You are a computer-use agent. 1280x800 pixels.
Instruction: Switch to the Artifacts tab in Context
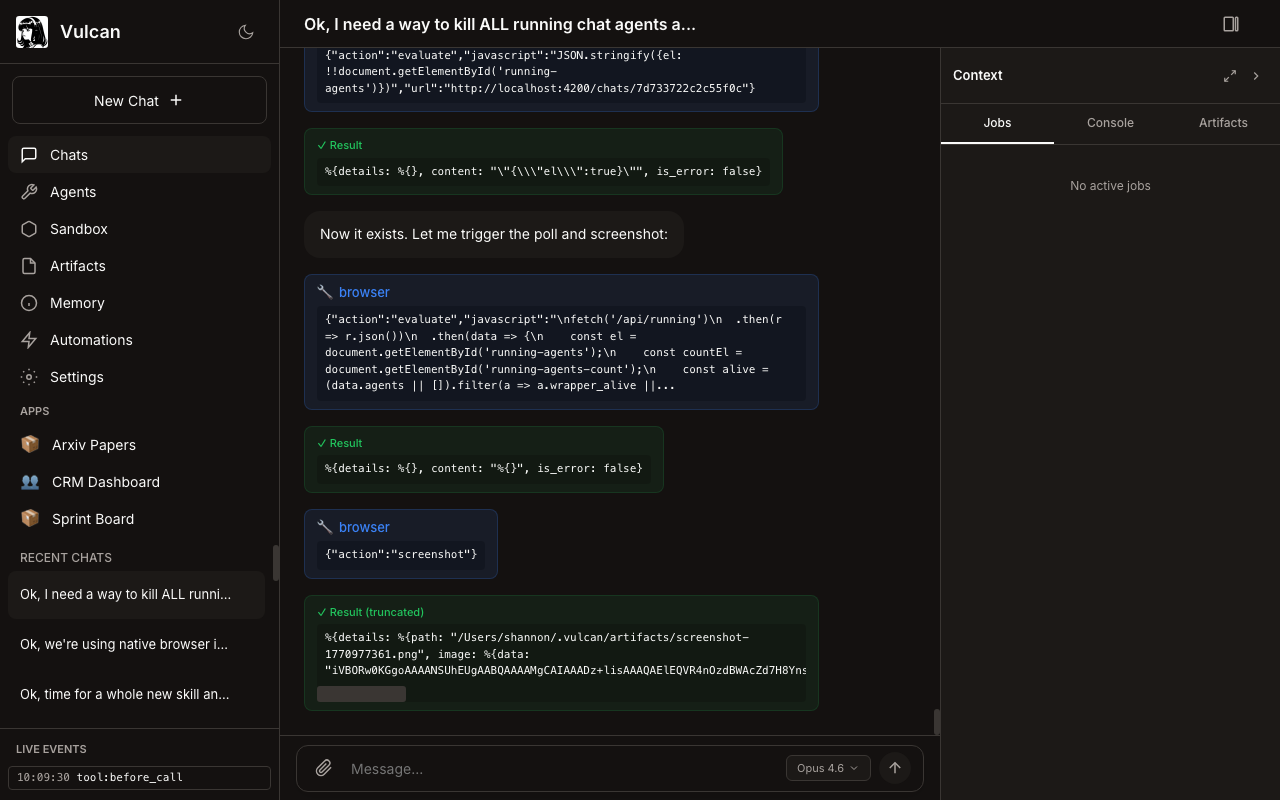tap(1223, 123)
